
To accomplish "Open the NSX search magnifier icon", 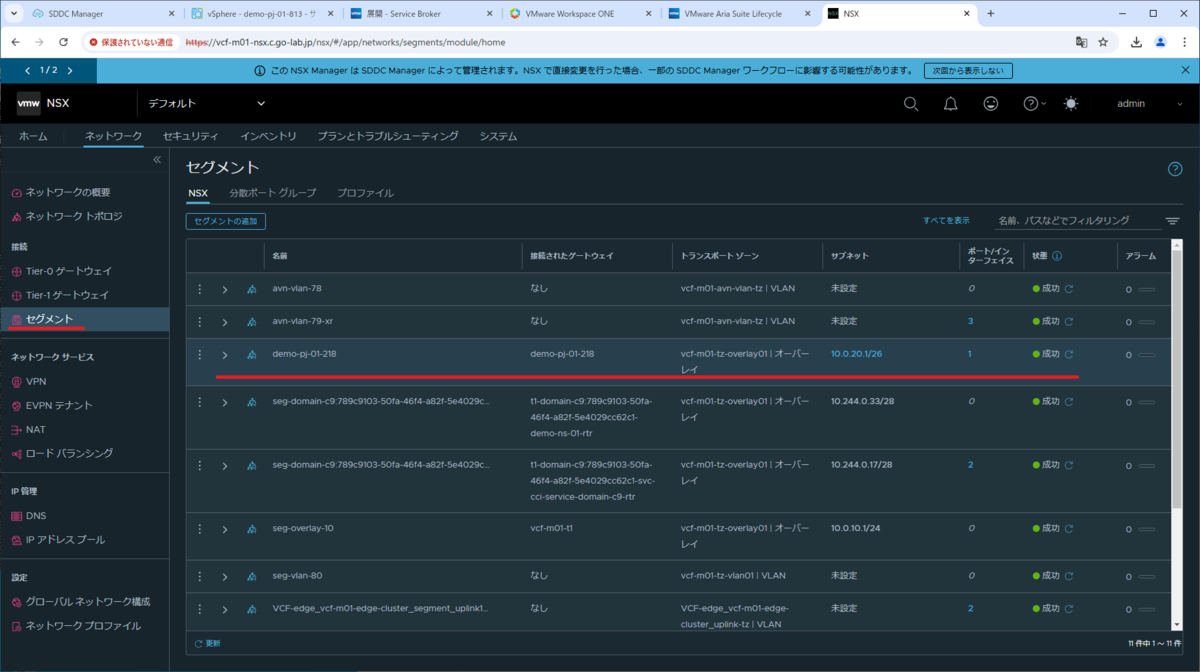I will [x=911, y=104].
